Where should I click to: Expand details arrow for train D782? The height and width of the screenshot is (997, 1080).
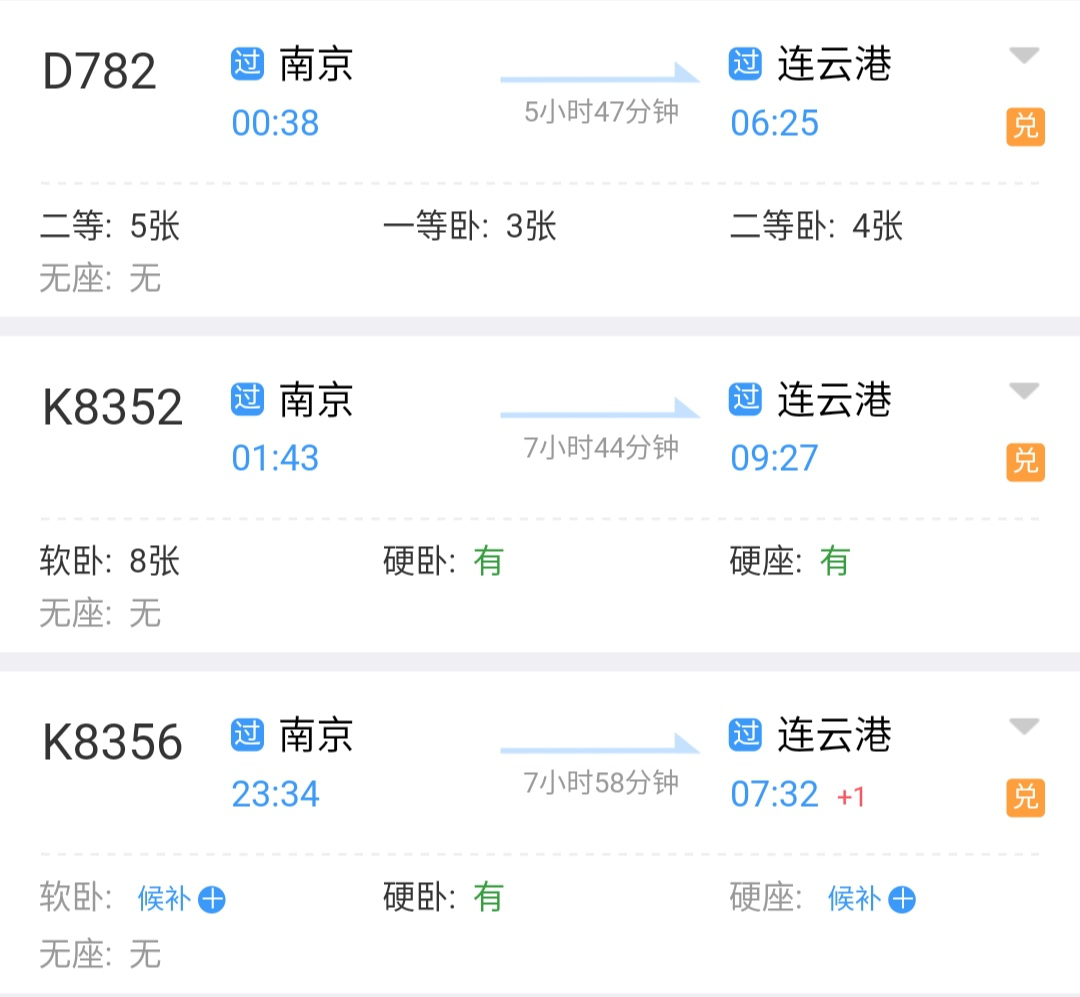[1024, 56]
